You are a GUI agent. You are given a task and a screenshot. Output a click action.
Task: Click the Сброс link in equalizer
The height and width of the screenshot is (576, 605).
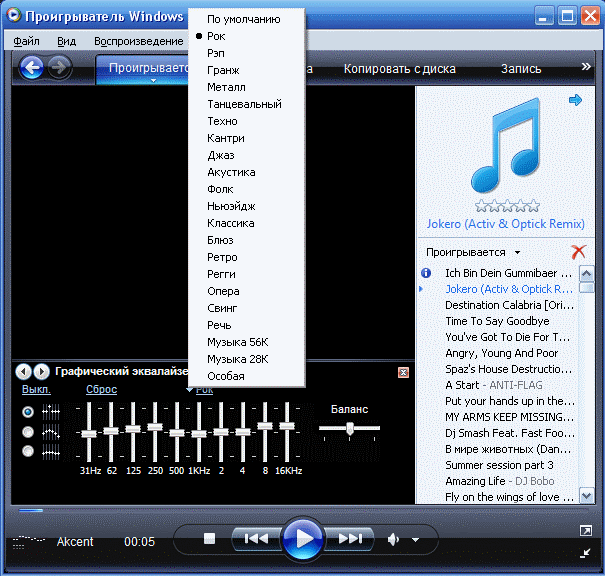[x=102, y=390]
